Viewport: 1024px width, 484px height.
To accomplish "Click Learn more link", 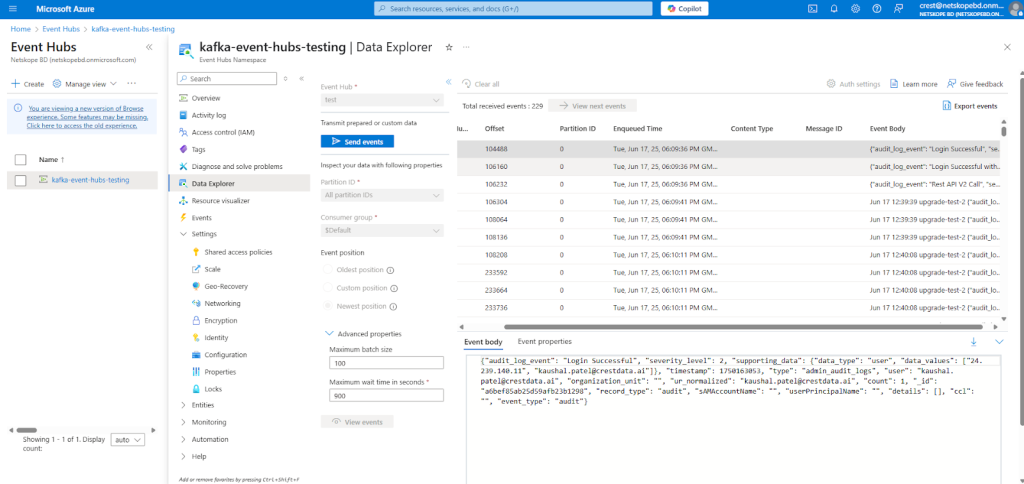I will click(914, 84).
